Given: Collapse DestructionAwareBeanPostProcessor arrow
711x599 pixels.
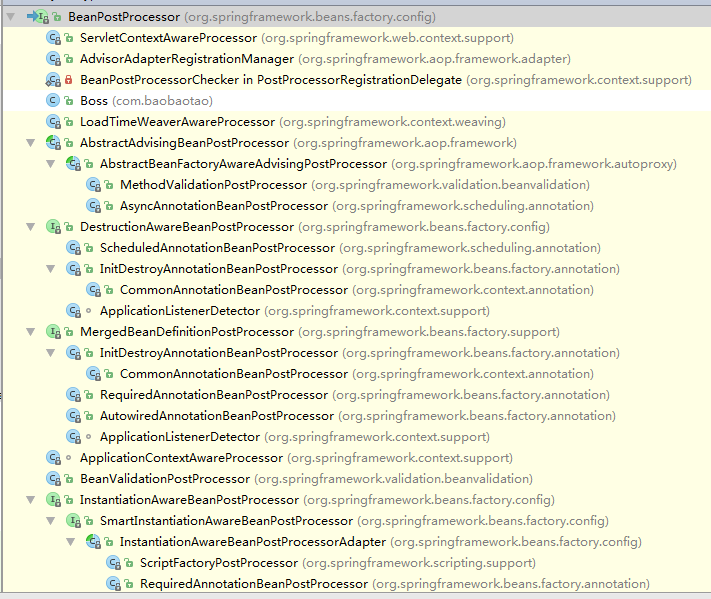Looking at the screenshot, I should [30, 227].
